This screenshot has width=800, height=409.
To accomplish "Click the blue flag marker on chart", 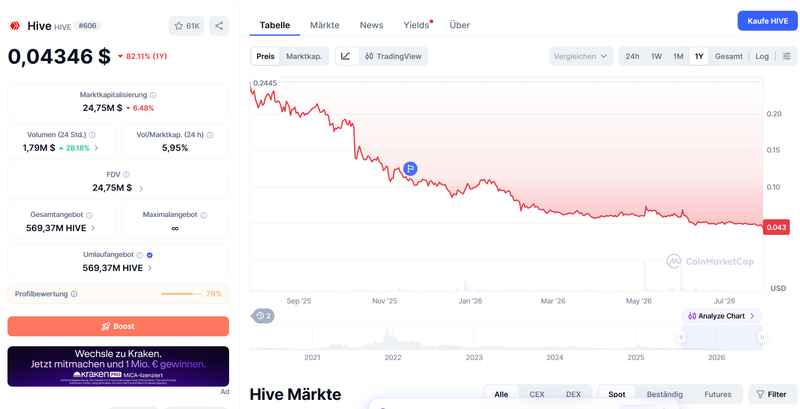I will (410, 168).
